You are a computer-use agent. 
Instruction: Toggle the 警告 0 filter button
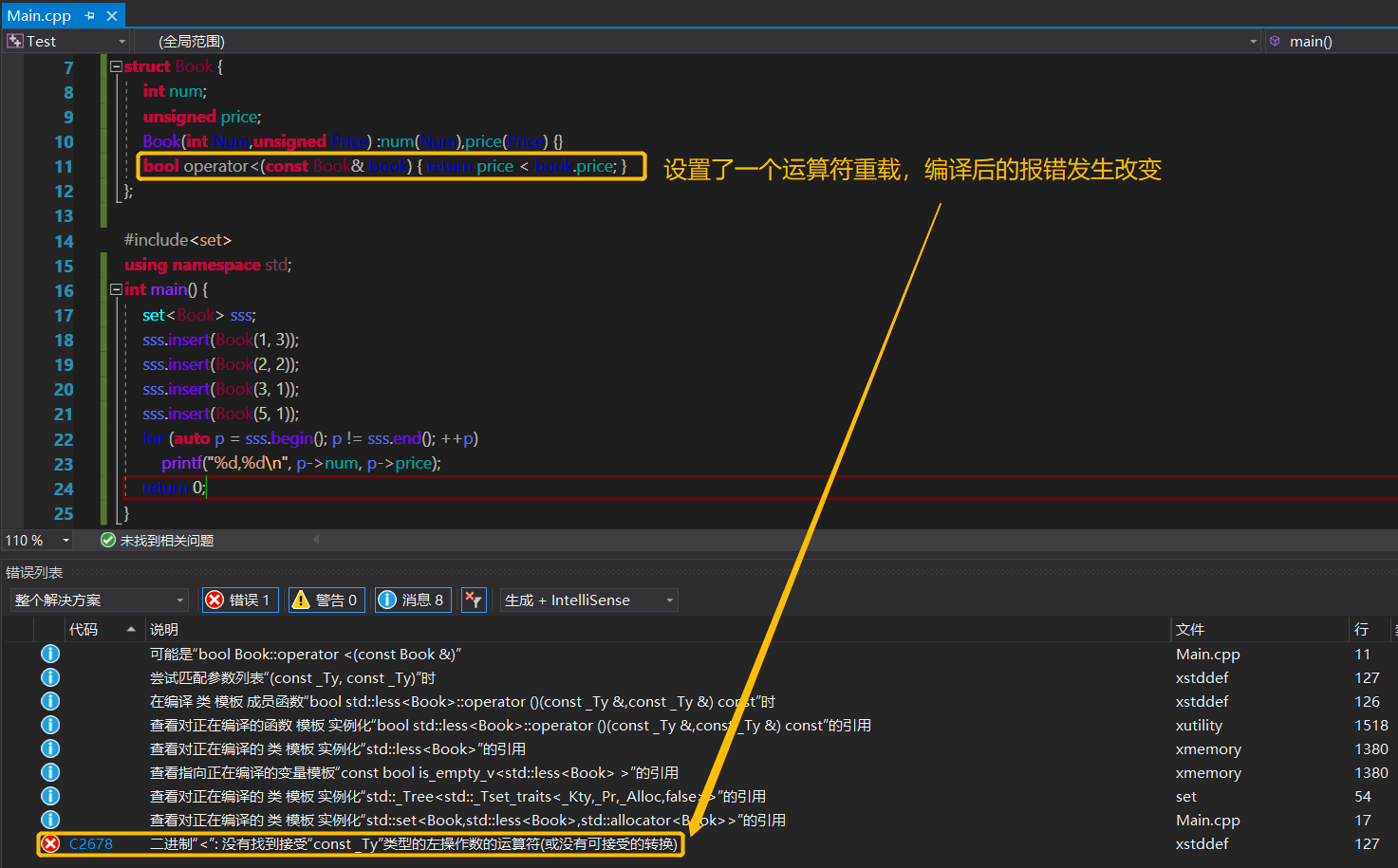pos(326,599)
